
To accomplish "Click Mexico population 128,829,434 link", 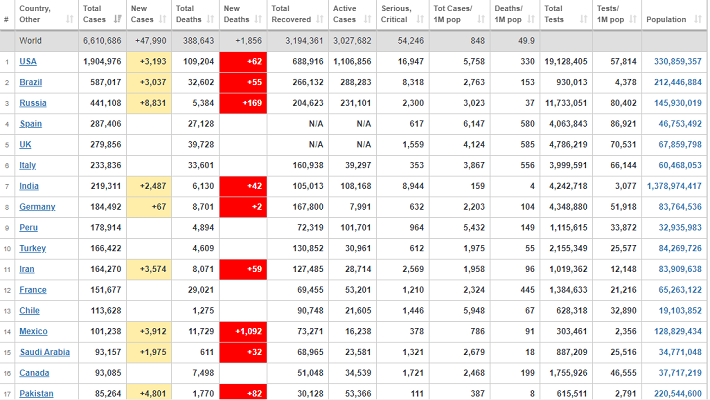I will click(677, 332).
